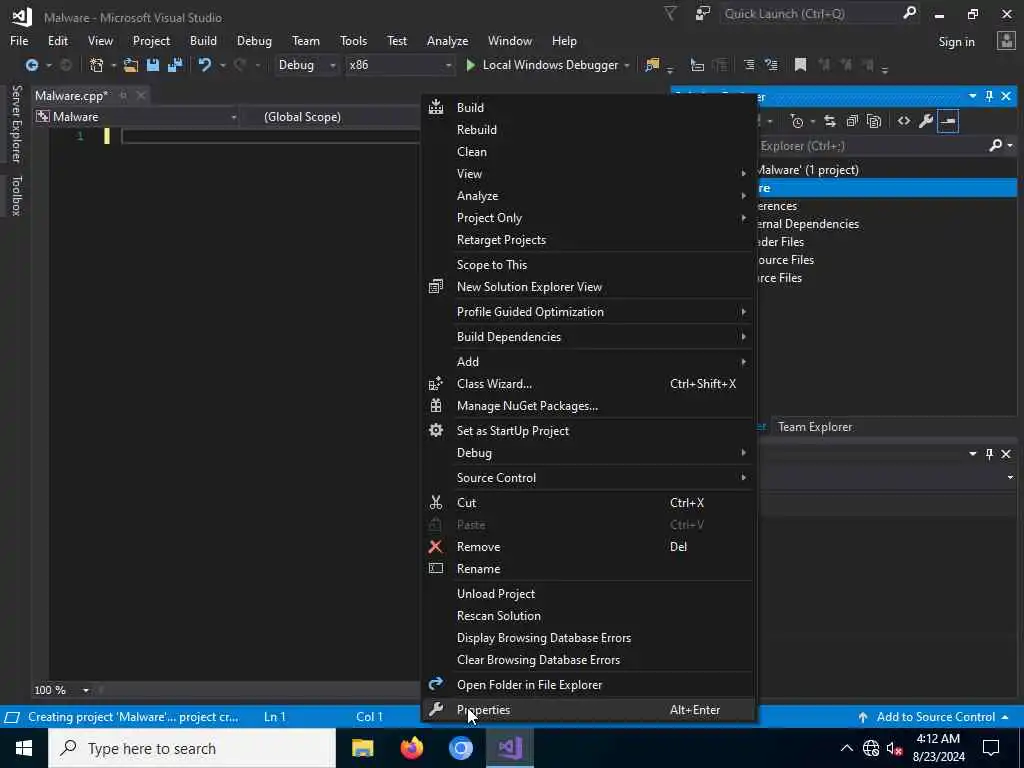Image resolution: width=1024 pixels, height=768 pixels.
Task: Expand the Local Windows Debugger dropdown arrow
Action: (627, 65)
